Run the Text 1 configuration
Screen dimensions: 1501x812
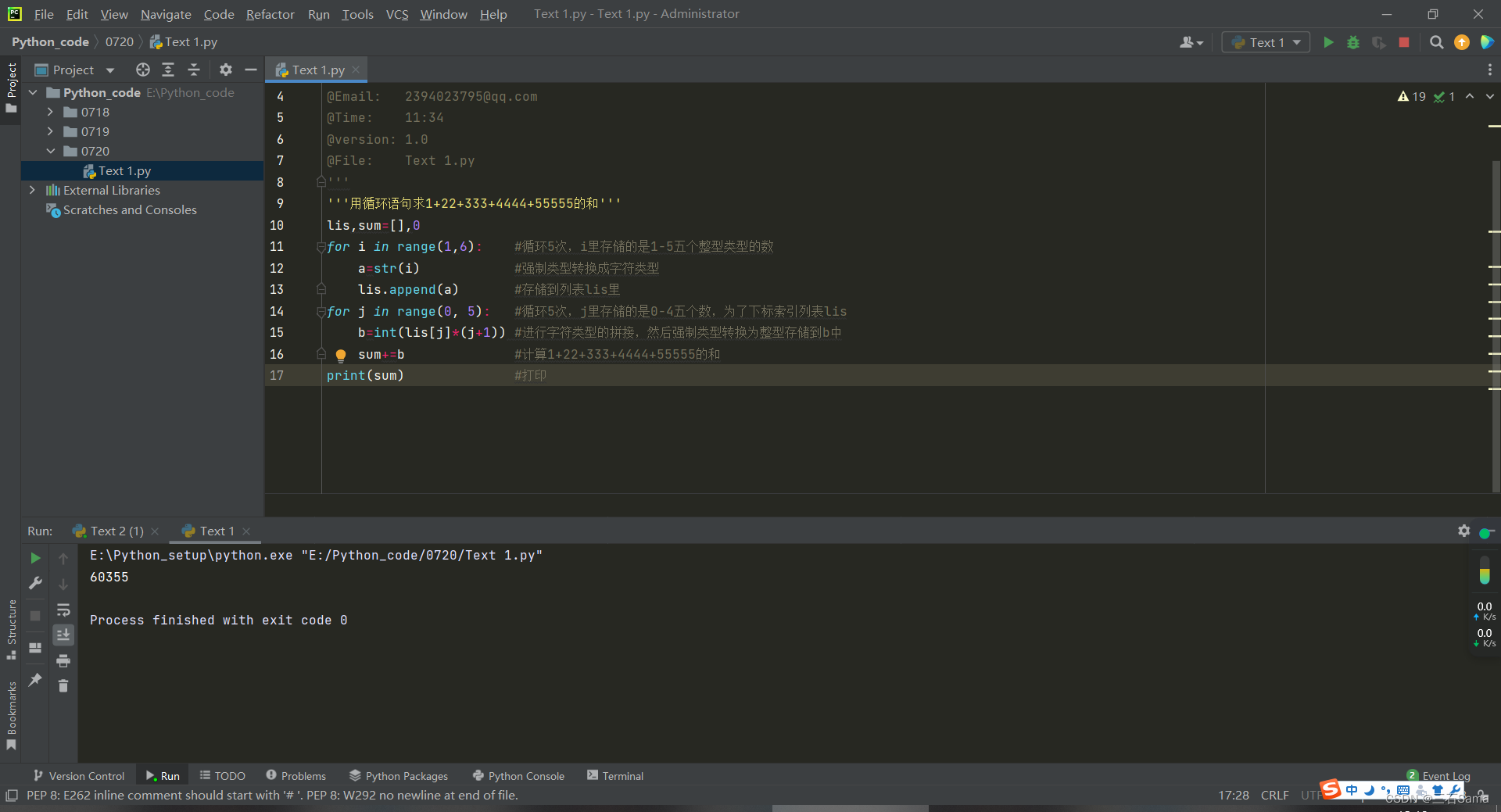[1327, 42]
